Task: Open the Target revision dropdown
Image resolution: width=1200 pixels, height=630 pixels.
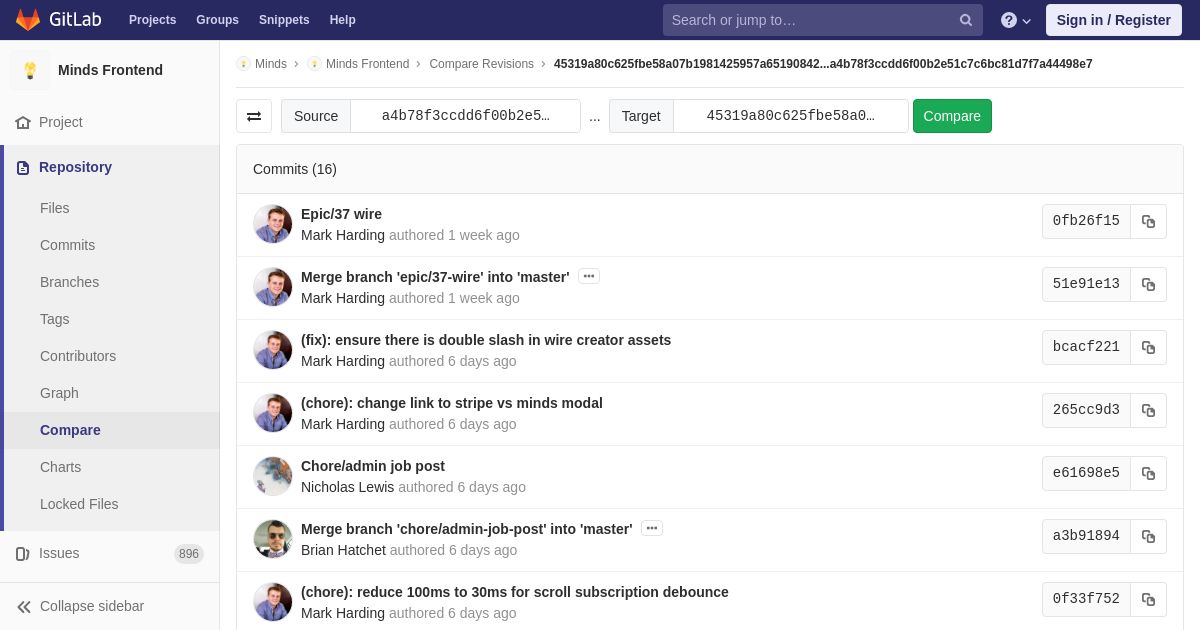Action: [x=790, y=116]
